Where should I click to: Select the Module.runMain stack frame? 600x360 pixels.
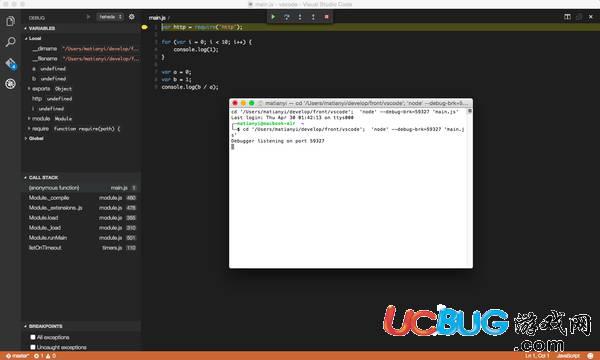[82, 238]
